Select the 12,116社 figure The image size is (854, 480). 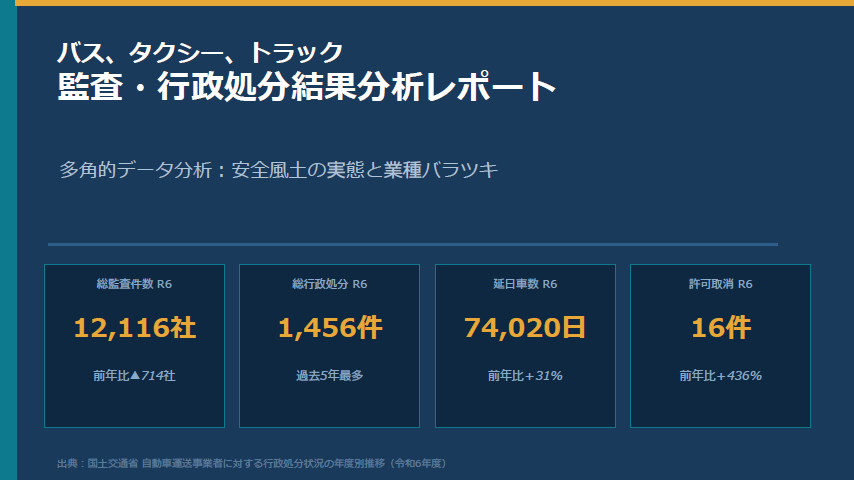tap(134, 327)
